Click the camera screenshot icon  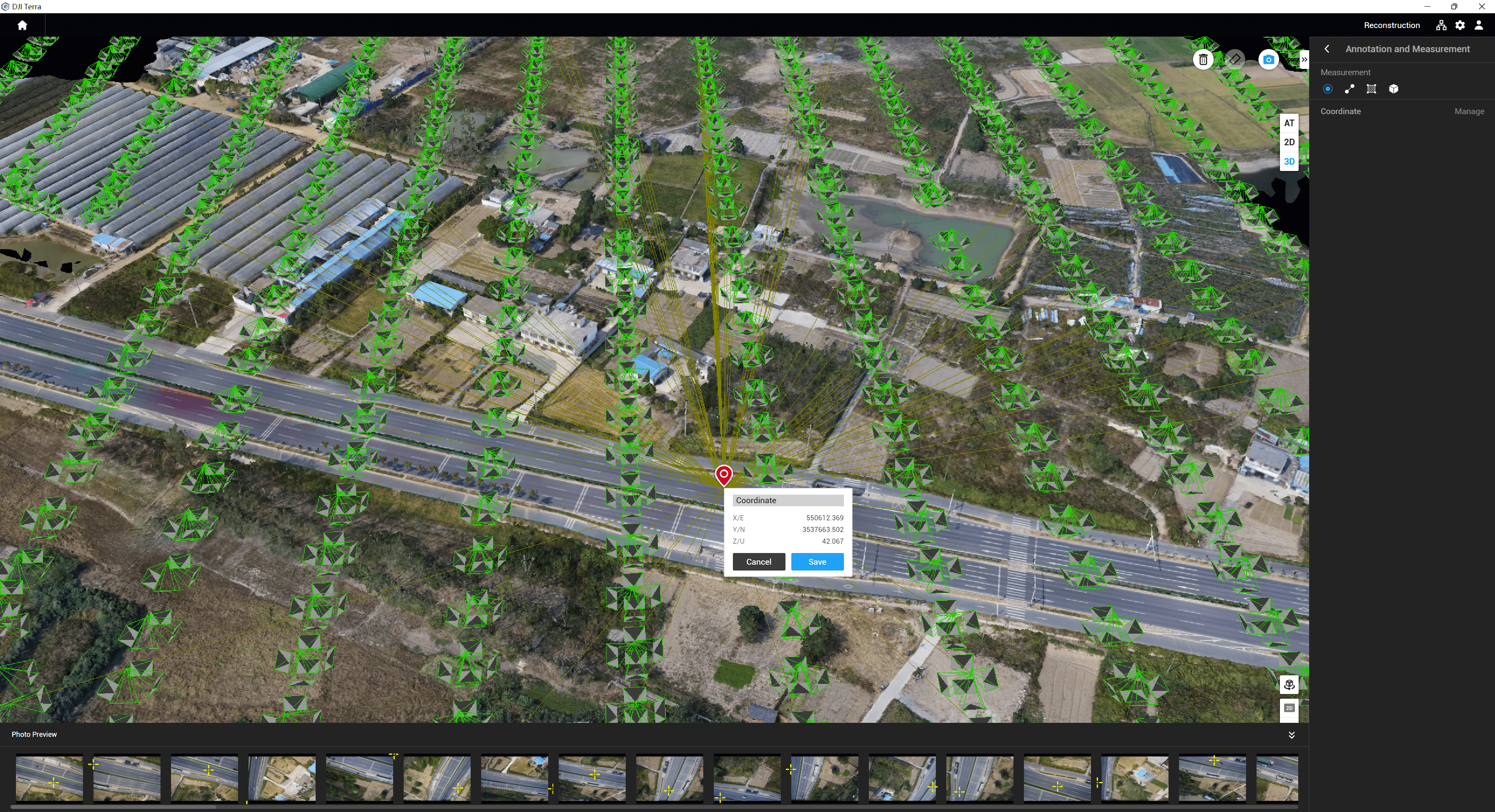click(x=1268, y=60)
